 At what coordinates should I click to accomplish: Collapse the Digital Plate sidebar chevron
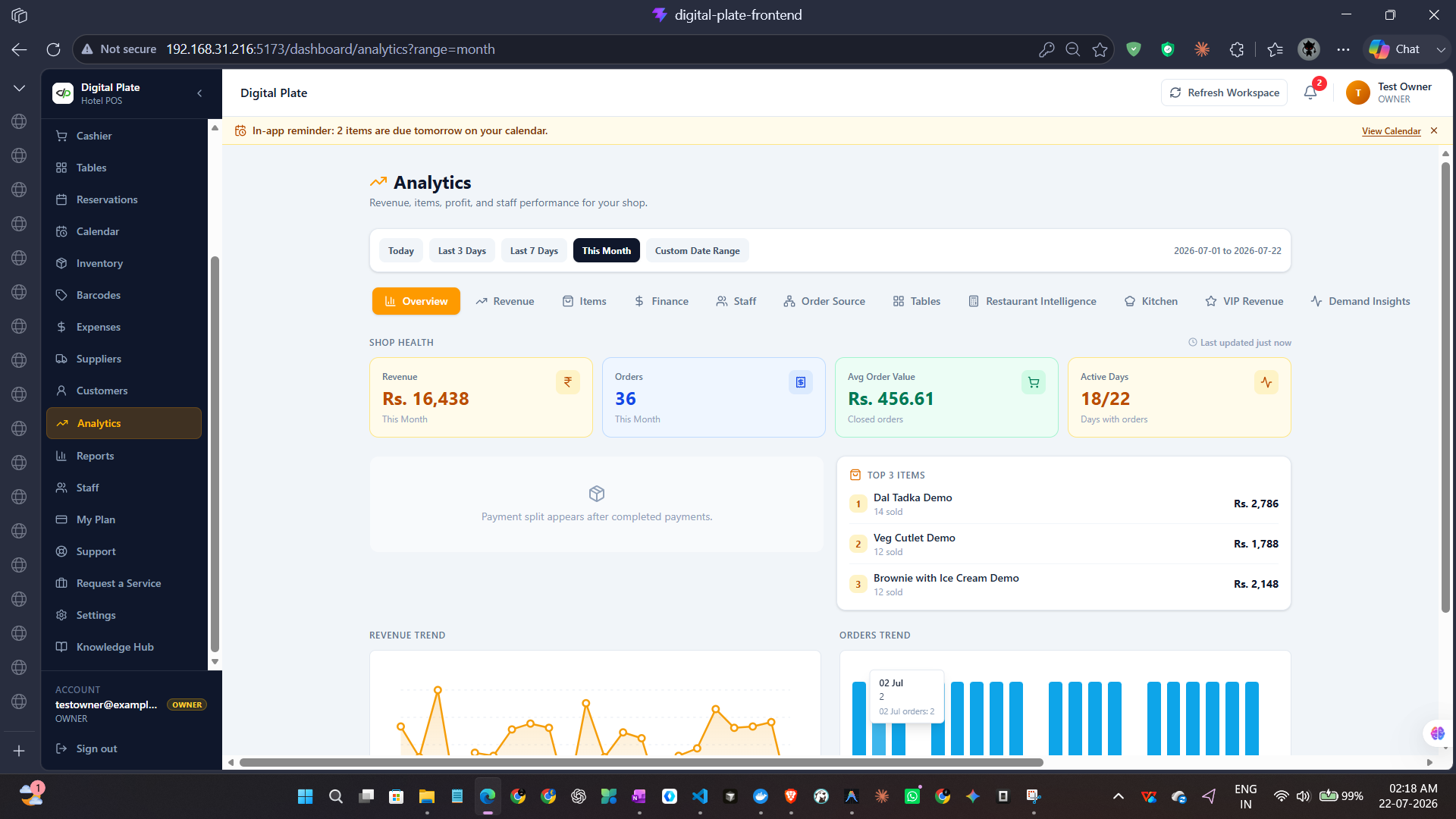point(199,93)
